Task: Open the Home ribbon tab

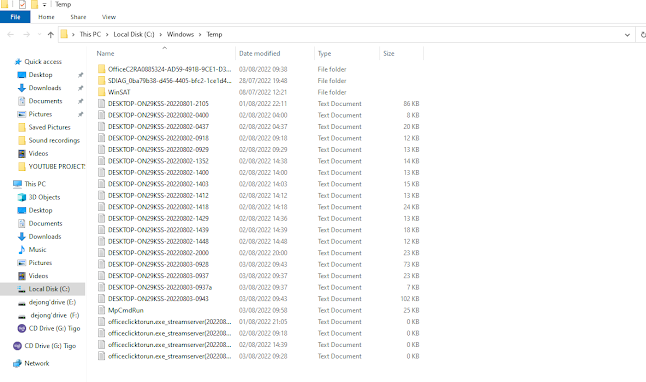Action: click(46, 17)
